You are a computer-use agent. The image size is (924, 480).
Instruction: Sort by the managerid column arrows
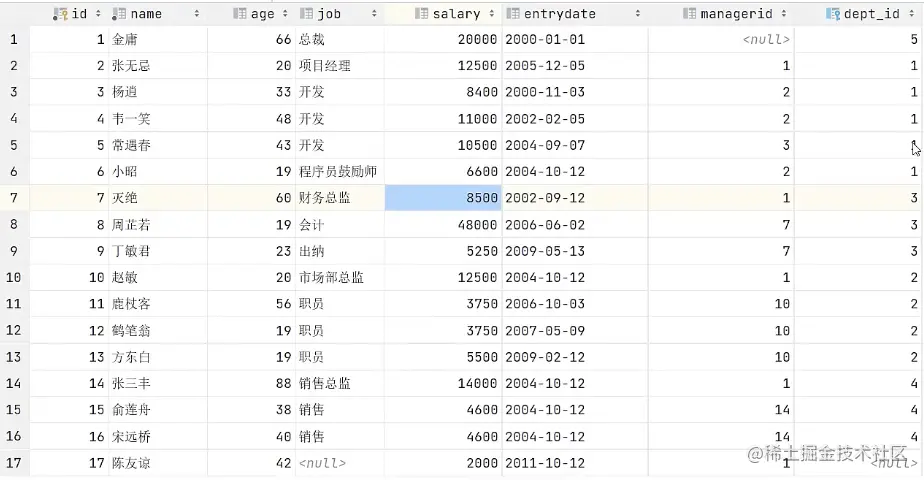[784, 14]
